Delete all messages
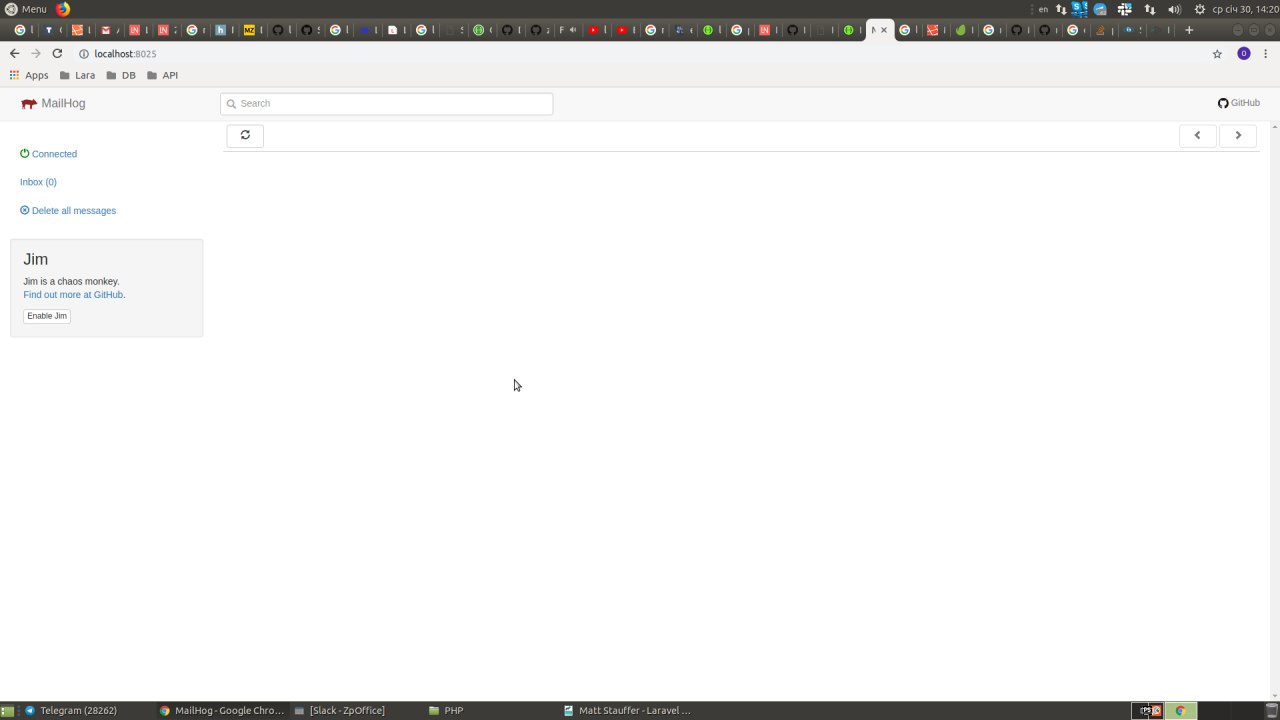 pos(68,211)
